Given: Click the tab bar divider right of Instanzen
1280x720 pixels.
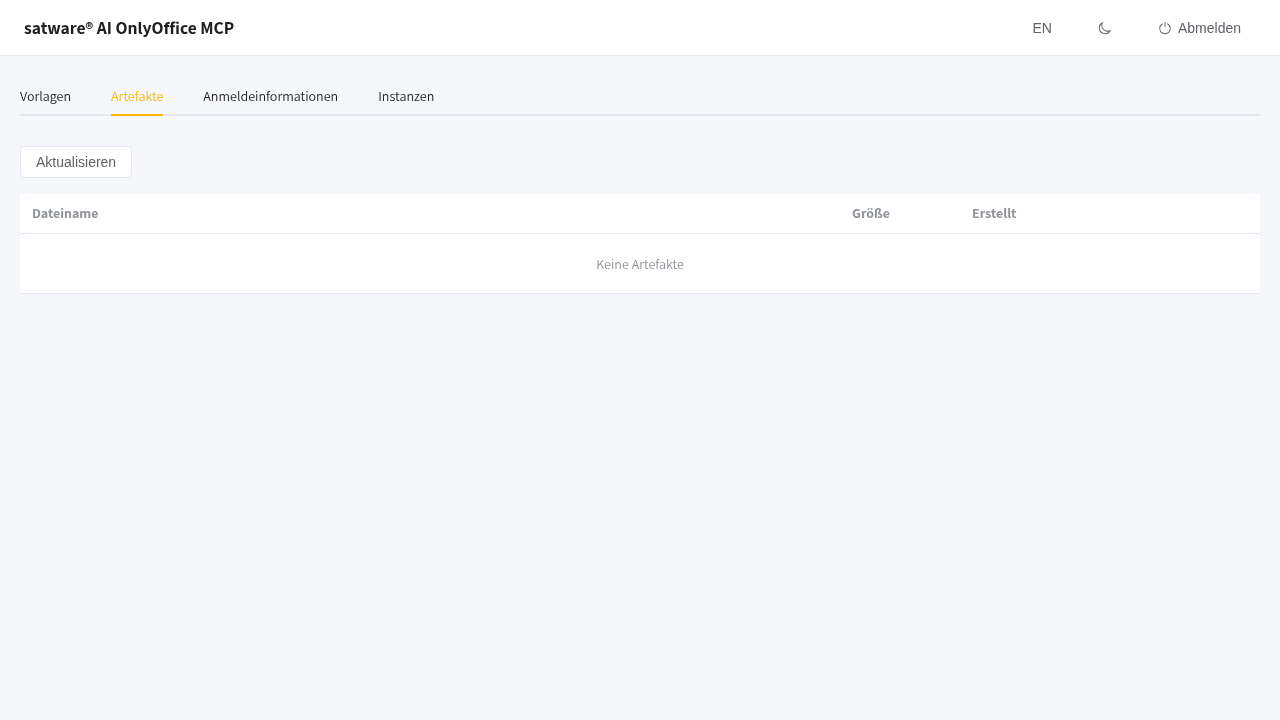Looking at the screenshot, I should [850, 115].
